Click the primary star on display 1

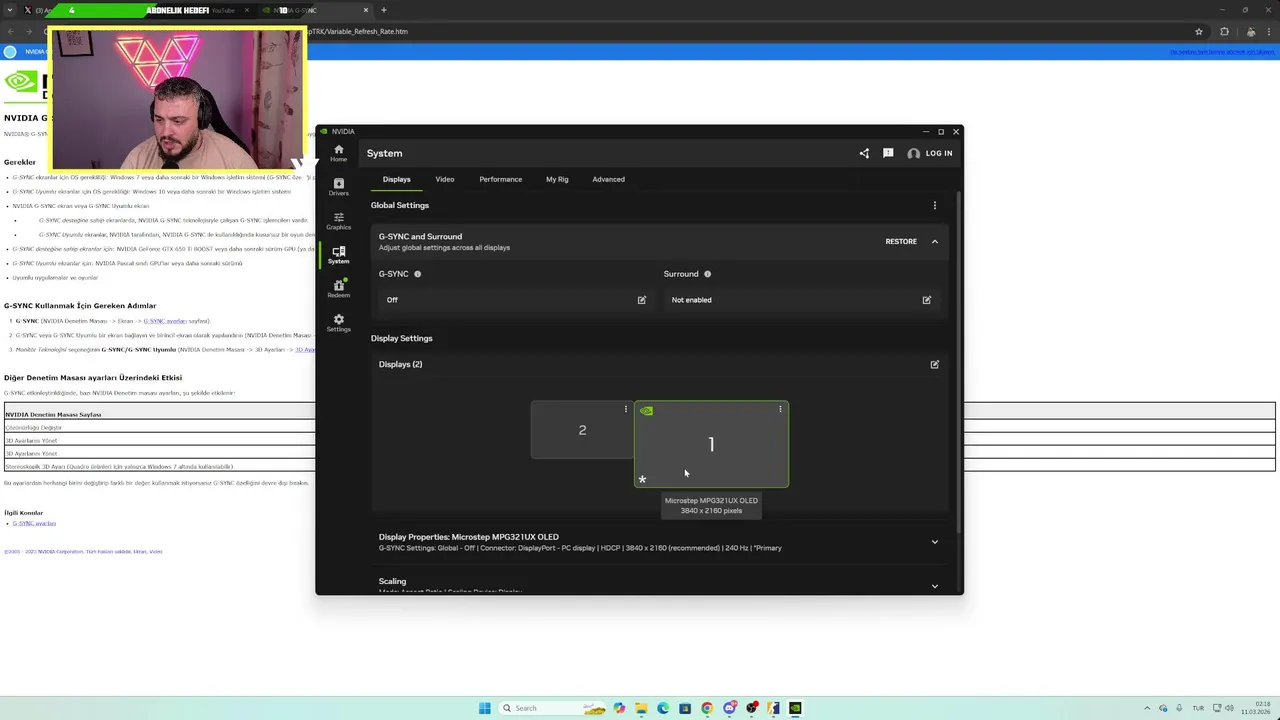pyautogui.click(x=642, y=479)
